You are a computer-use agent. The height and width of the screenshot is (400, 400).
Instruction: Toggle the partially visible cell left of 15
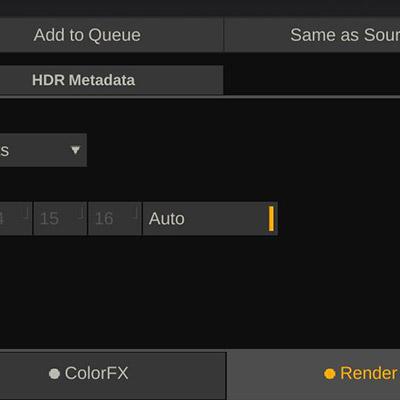16,218
